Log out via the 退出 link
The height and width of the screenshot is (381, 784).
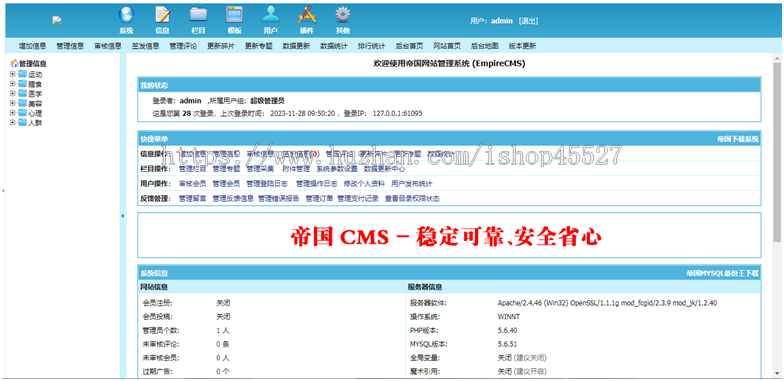pyautogui.click(x=528, y=21)
